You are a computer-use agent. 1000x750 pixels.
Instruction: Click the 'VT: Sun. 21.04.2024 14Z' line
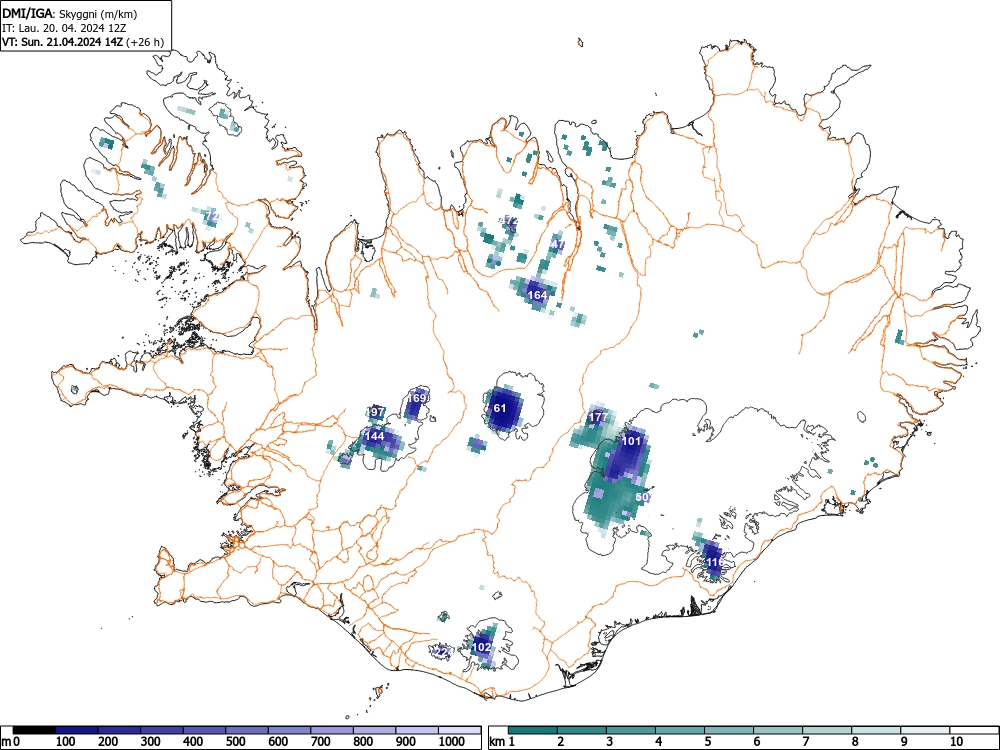(x=63, y=42)
